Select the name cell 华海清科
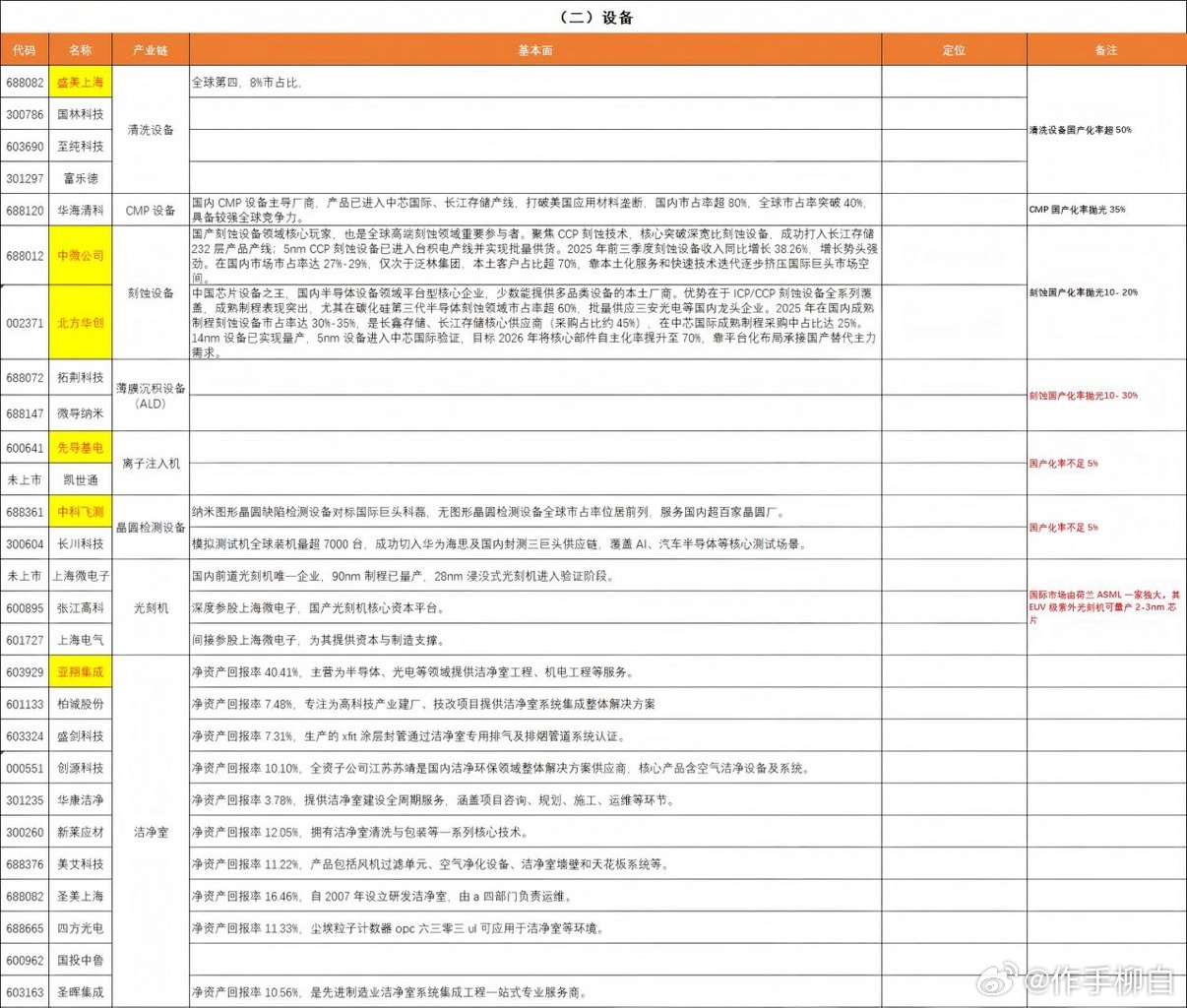 (x=81, y=210)
